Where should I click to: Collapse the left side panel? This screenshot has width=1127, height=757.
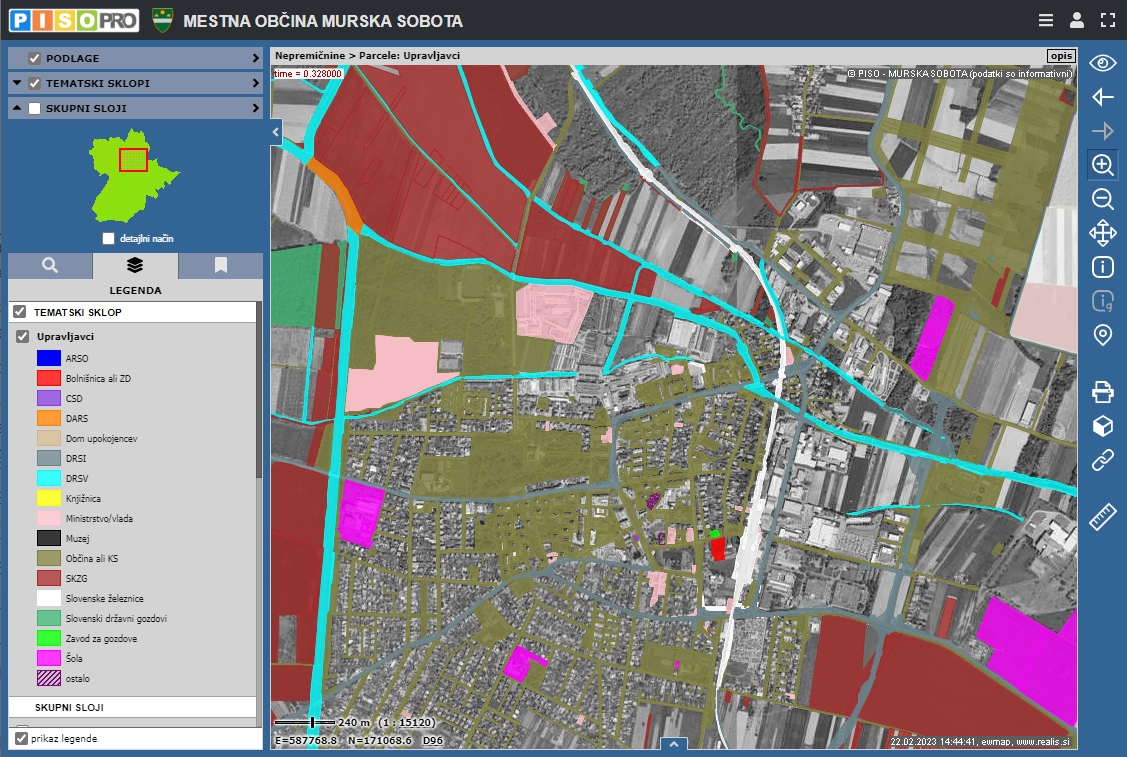point(276,131)
